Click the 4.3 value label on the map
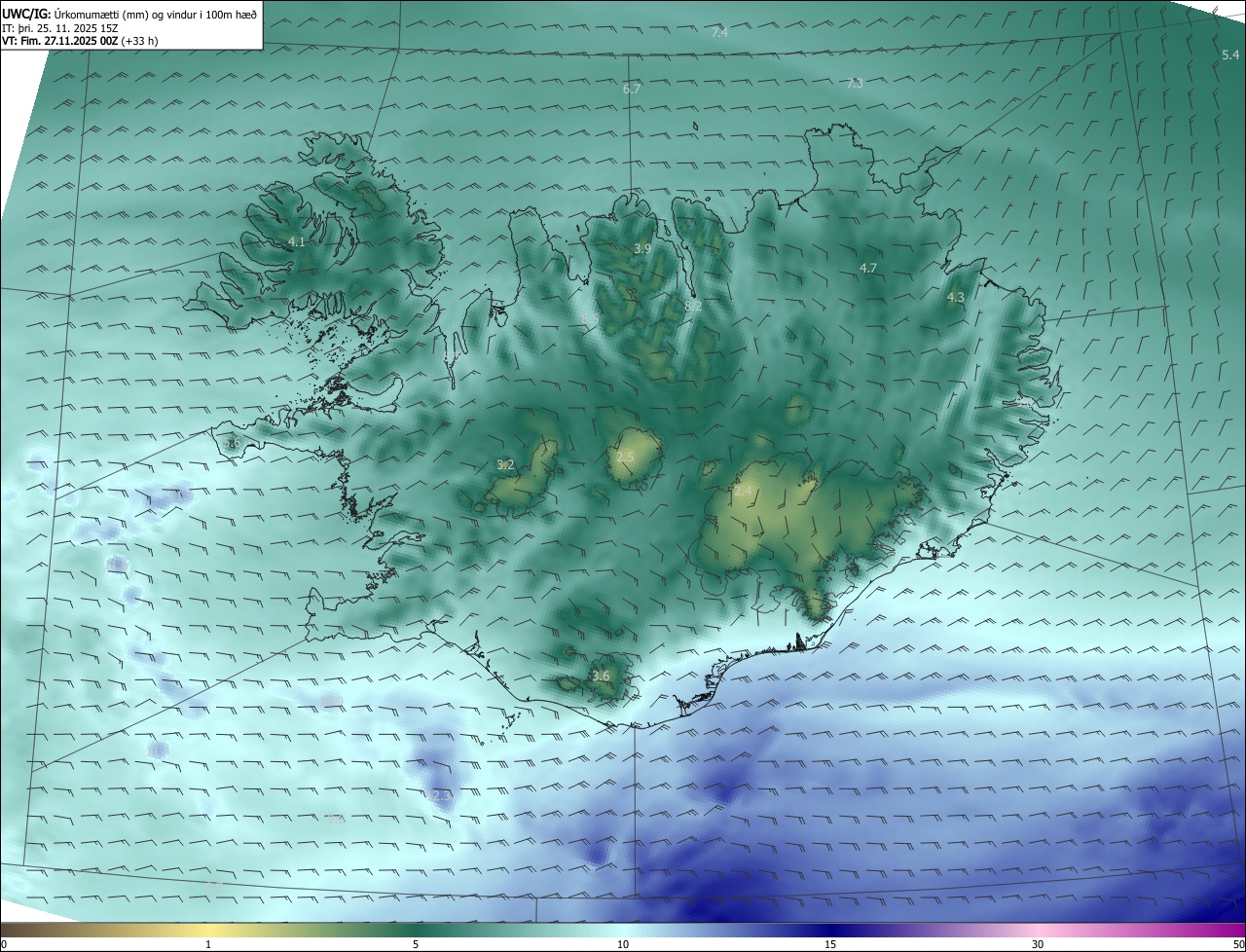This screenshot has height=952, width=1246. 956,298
